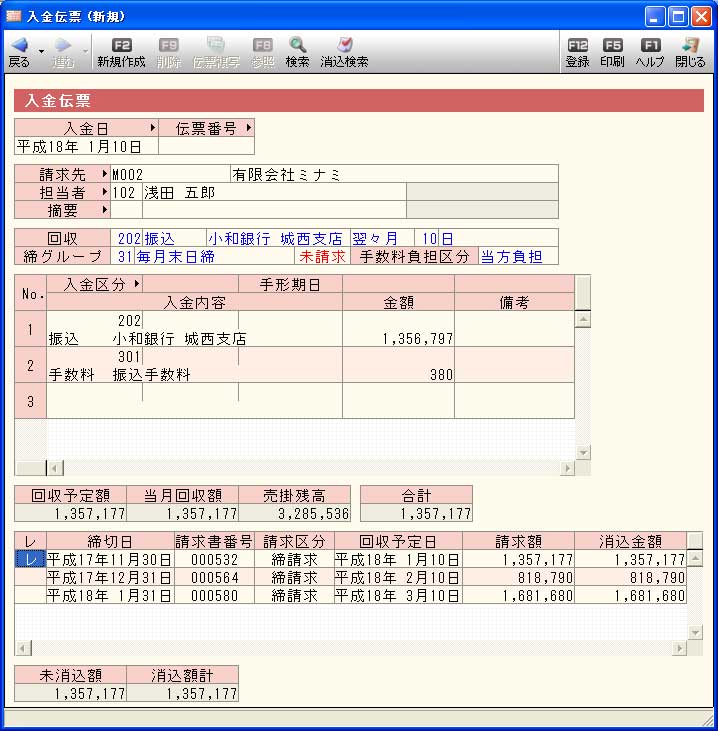Click the 消込金額 column header
718x731 pixels.
click(x=630, y=541)
